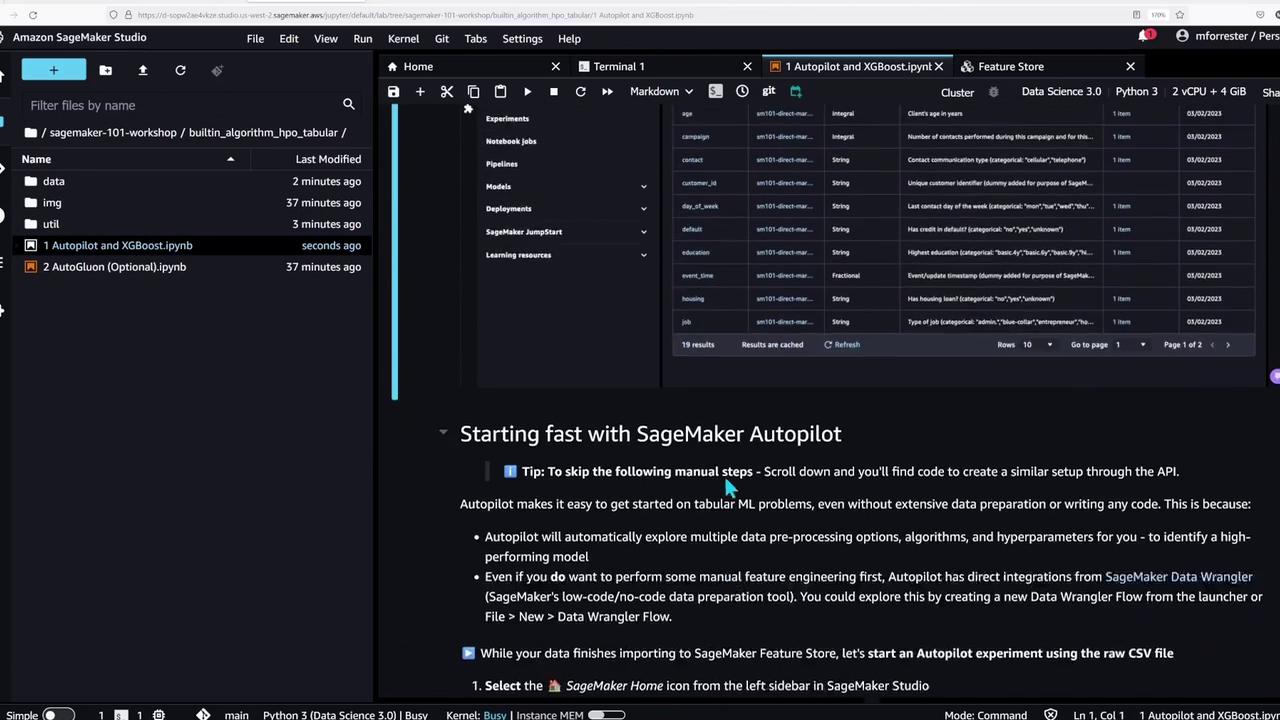Open the File menu

(x=255, y=39)
